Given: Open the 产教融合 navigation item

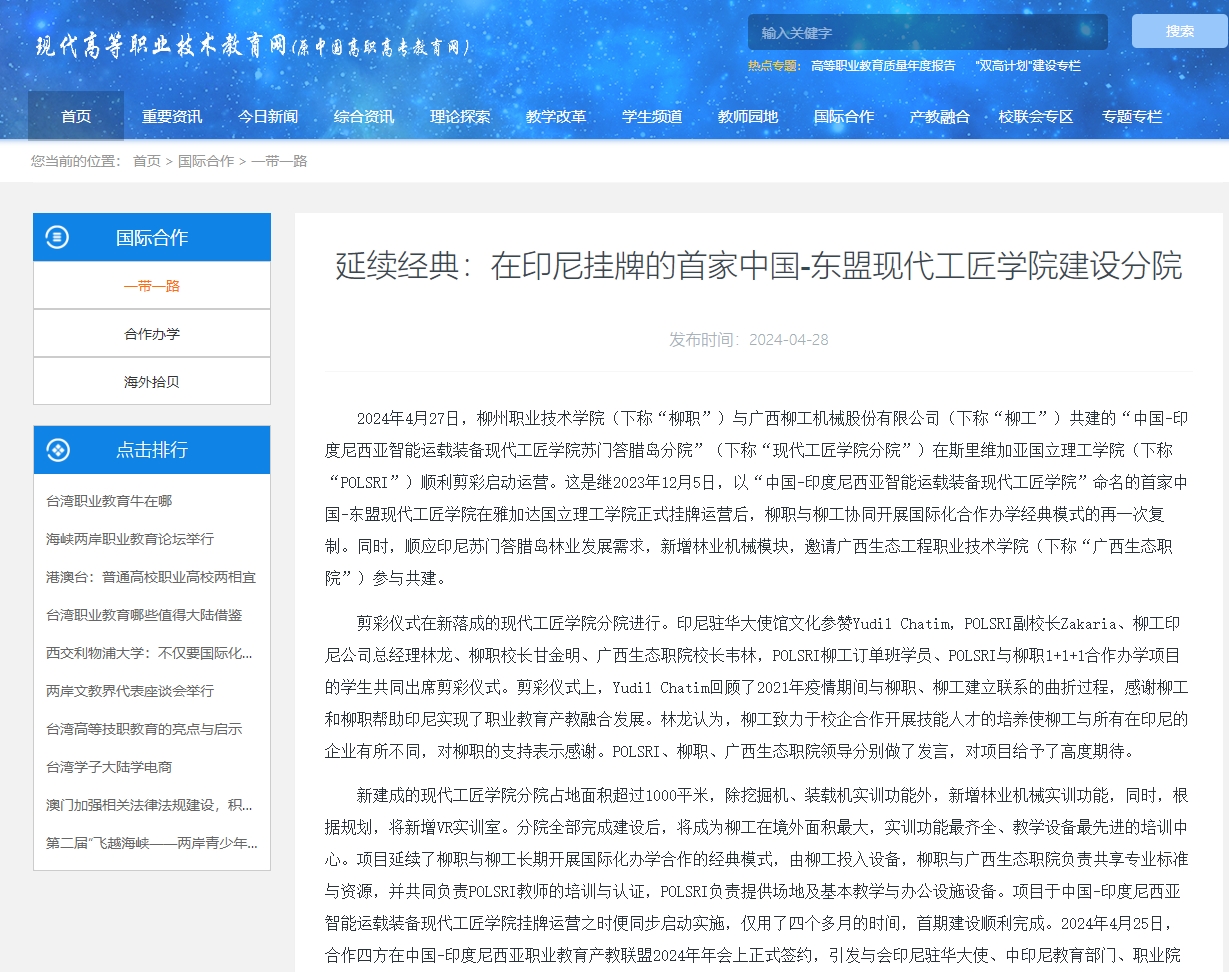Looking at the screenshot, I should [940, 116].
